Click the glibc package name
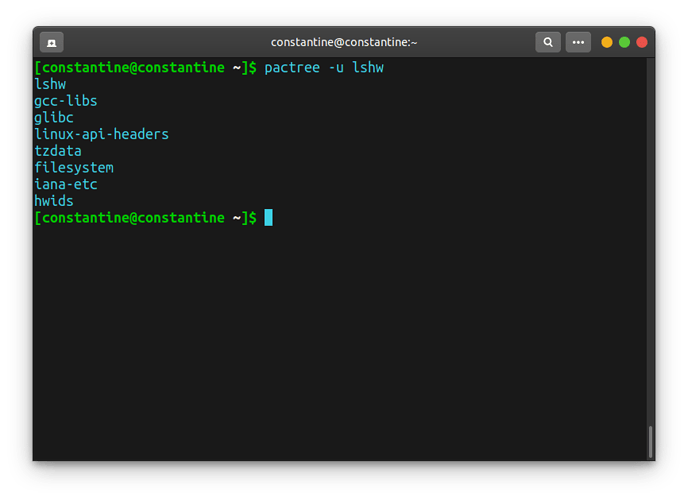 coord(54,118)
